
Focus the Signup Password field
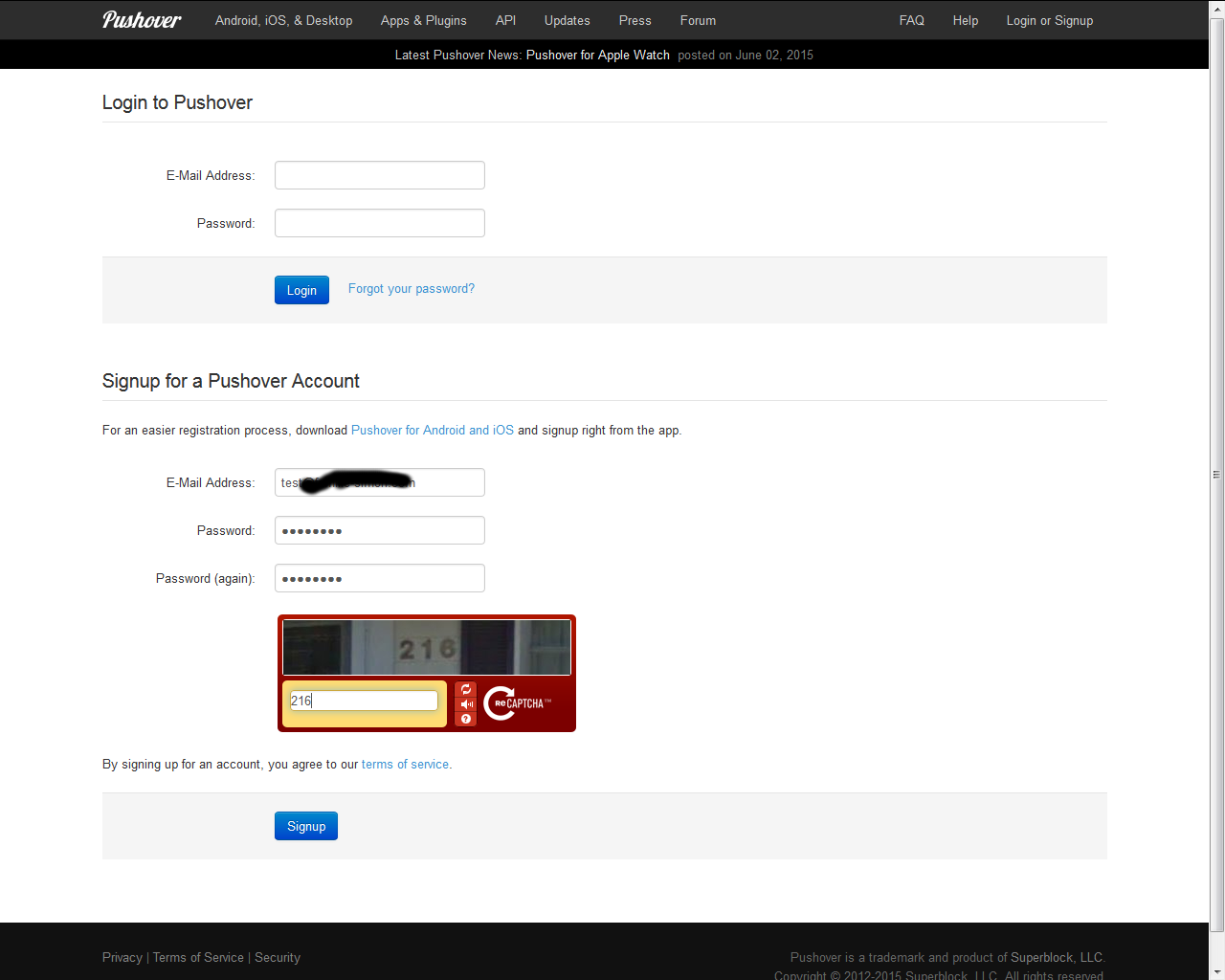[380, 530]
